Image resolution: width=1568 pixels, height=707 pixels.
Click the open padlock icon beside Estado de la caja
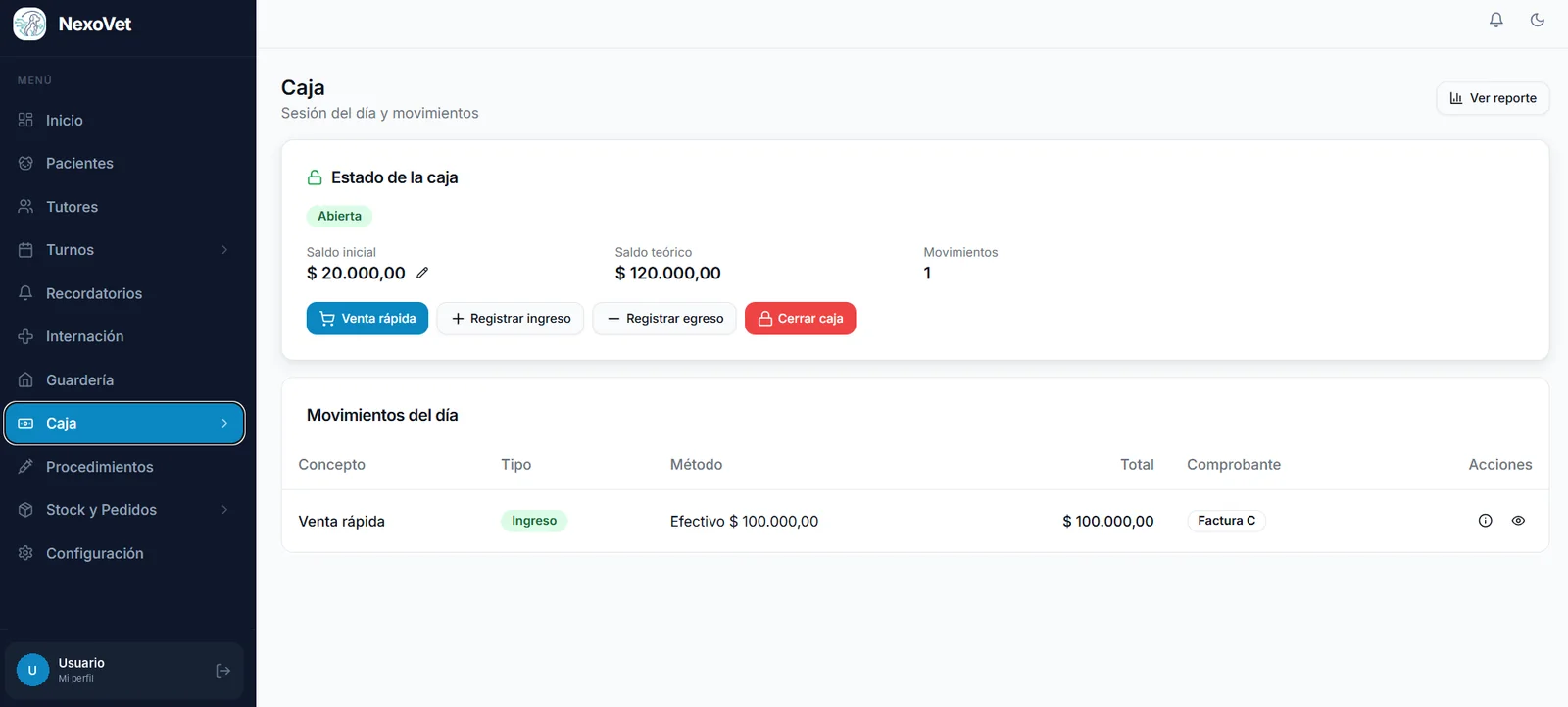315,177
